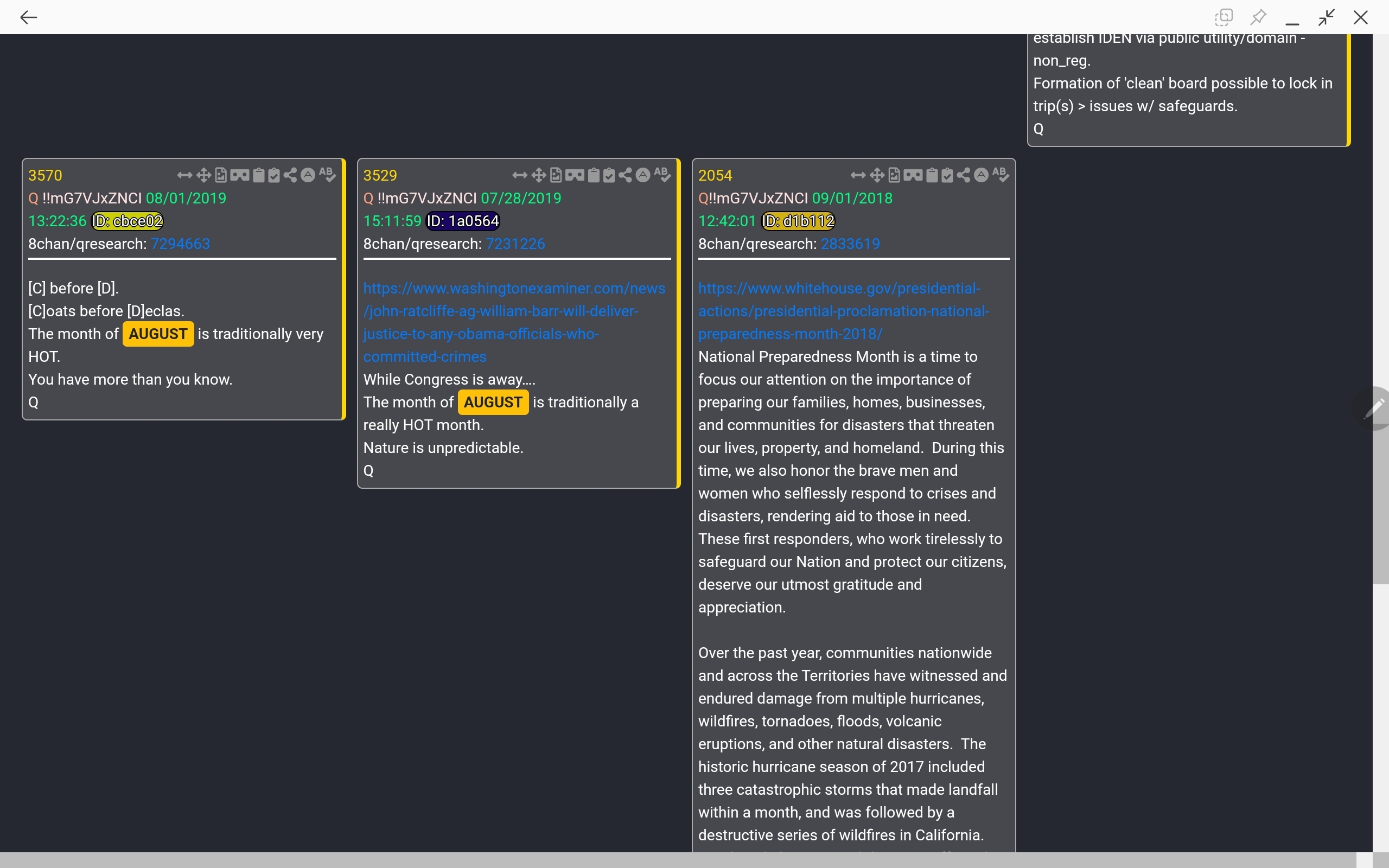
Task: Click clipboard checkmark icon on post 3529
Action: [x=609, y=175]
